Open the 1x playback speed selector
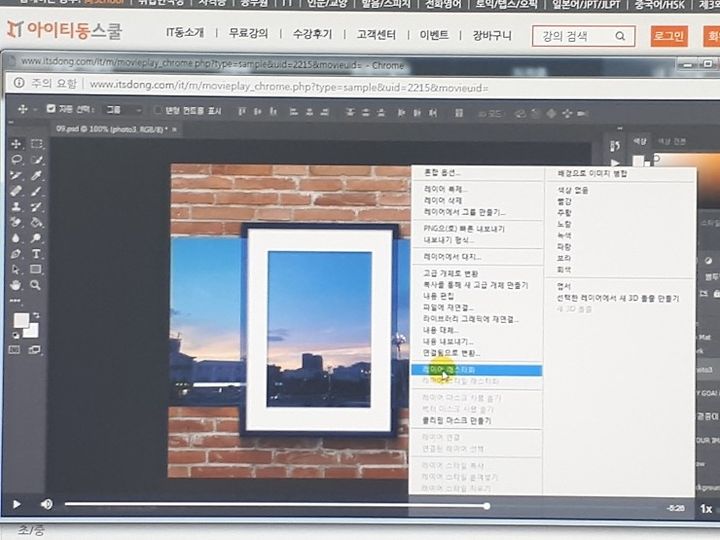This screenshot has height=540, width=720. tap(706, 509)
